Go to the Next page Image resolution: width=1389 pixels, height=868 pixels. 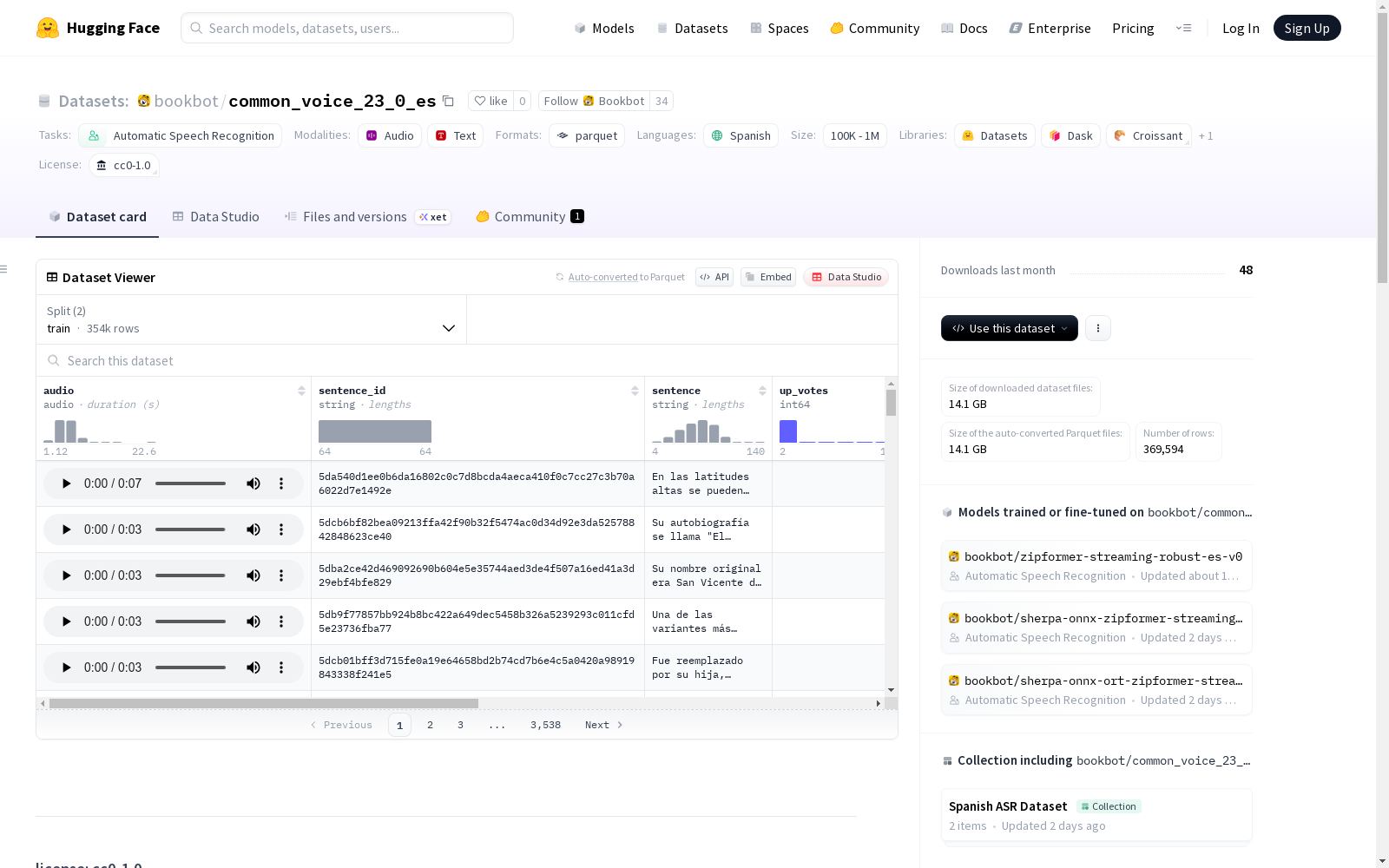(x=604, y=725)
